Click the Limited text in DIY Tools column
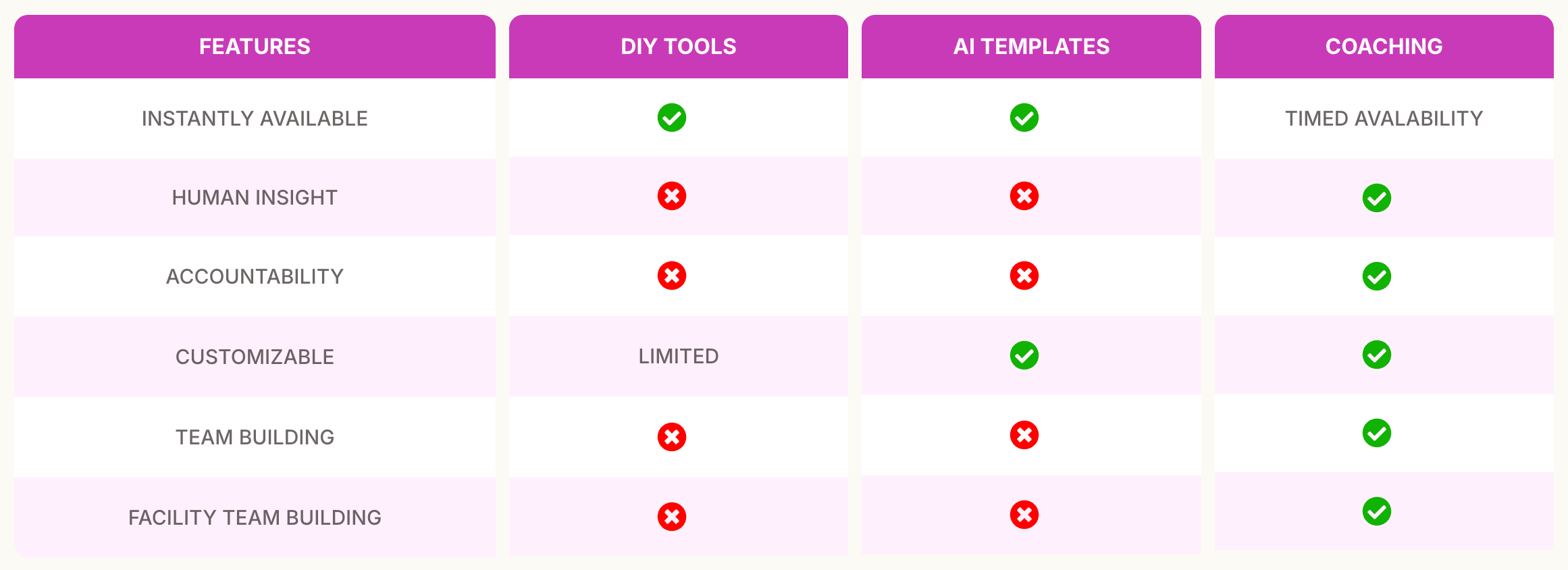Viewport: 1568px width, 570px height. coord(678,356)
